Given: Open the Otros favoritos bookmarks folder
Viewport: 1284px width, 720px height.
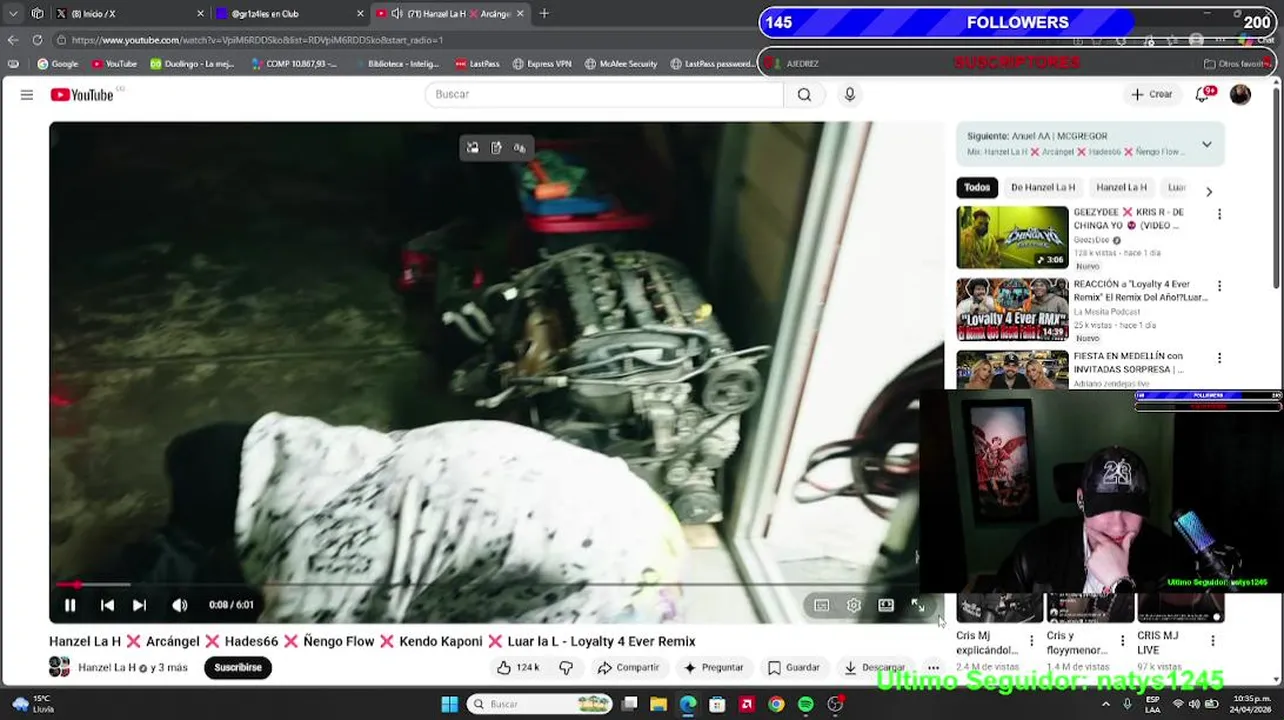Looking at the screenshot, I should tap(1236, 64).
